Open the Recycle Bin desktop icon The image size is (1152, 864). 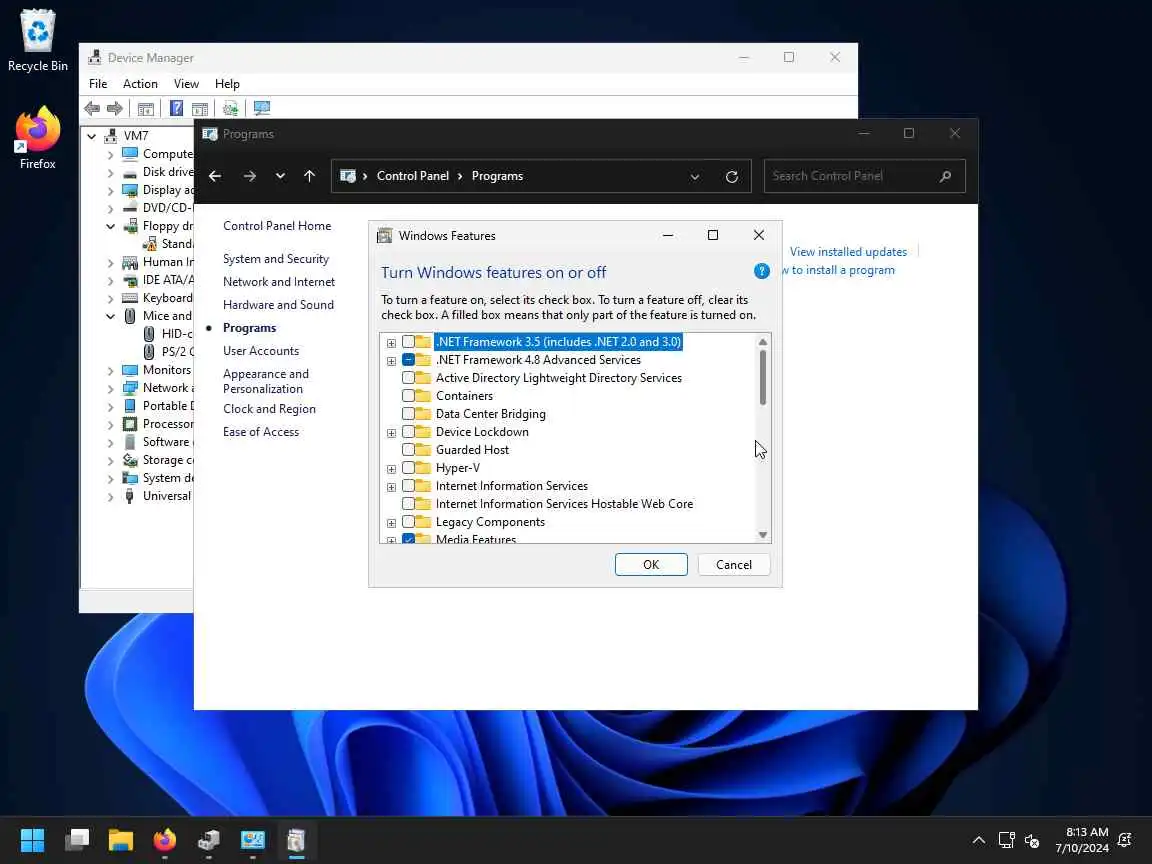(x=37, y=40)
